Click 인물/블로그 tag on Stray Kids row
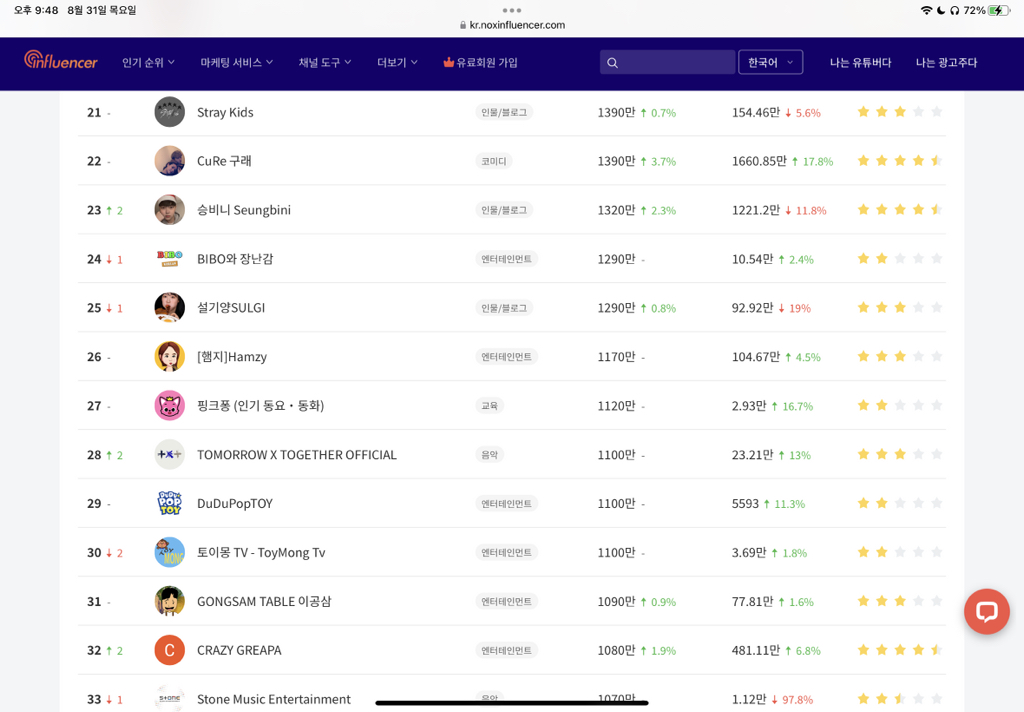 coord(504,112)
